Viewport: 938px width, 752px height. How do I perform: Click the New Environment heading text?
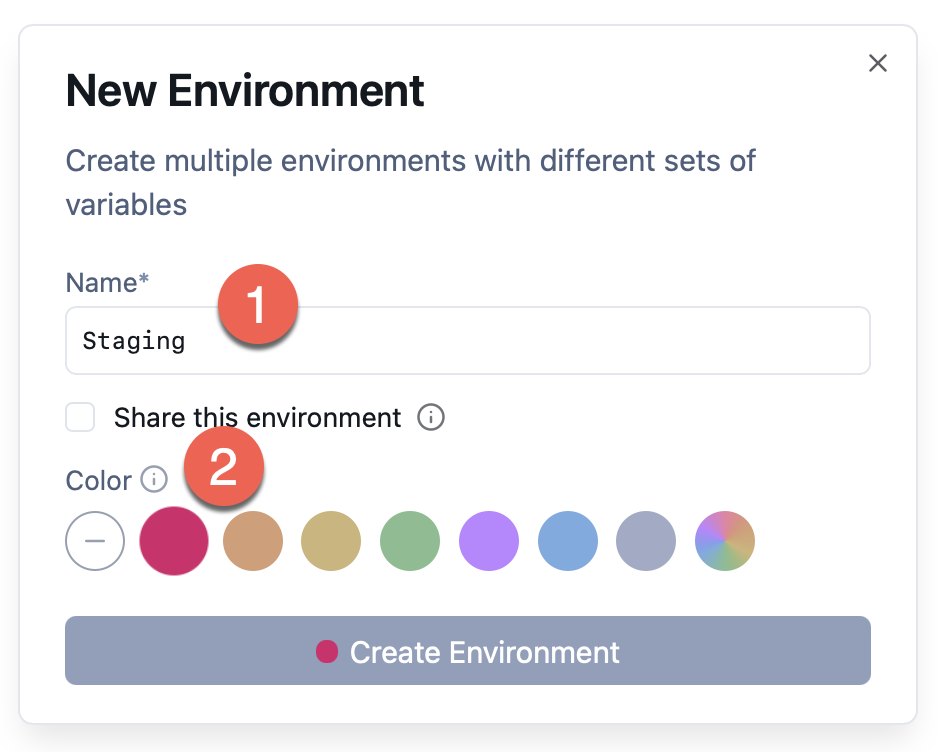pyautogui.click(x=245, y=92)
